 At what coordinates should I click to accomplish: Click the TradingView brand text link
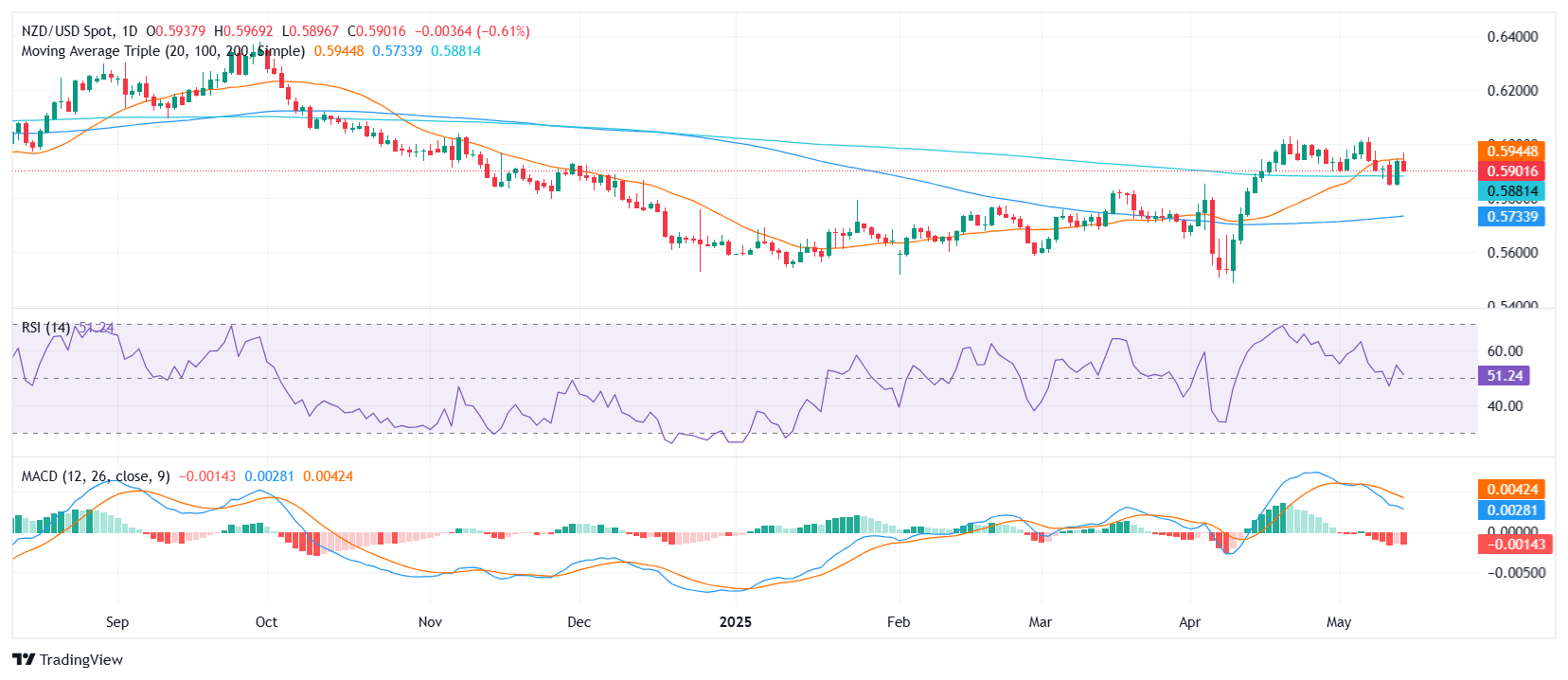[x=81, y=660]
